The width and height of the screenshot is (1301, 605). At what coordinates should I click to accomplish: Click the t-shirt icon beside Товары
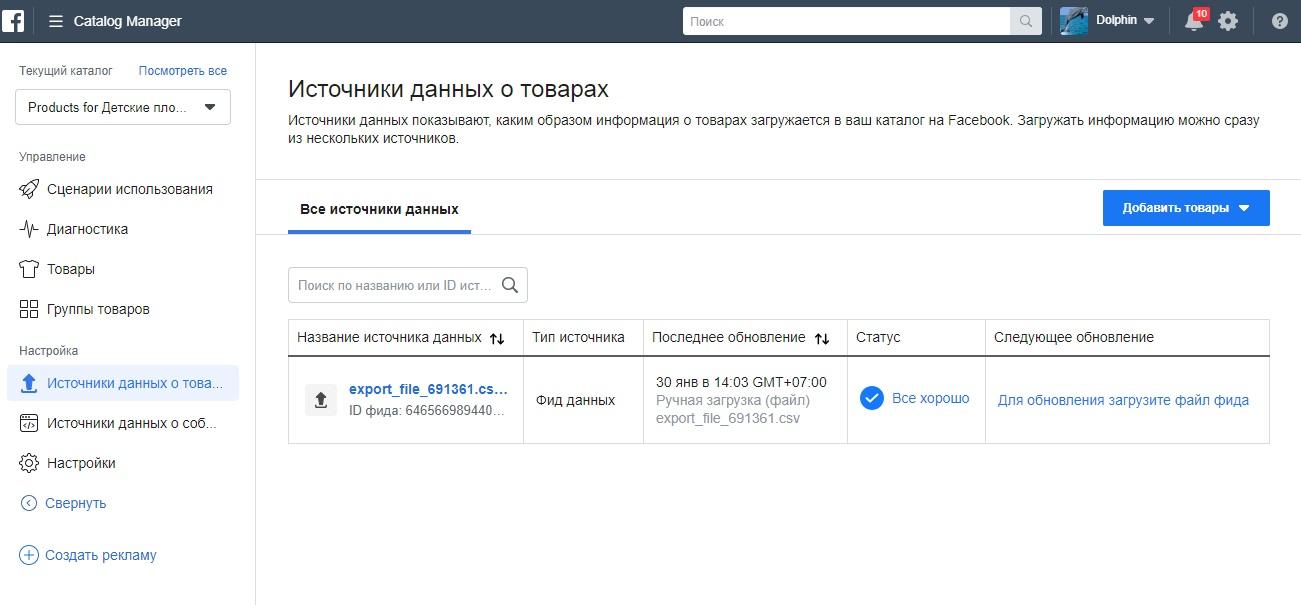coord(29,269)
